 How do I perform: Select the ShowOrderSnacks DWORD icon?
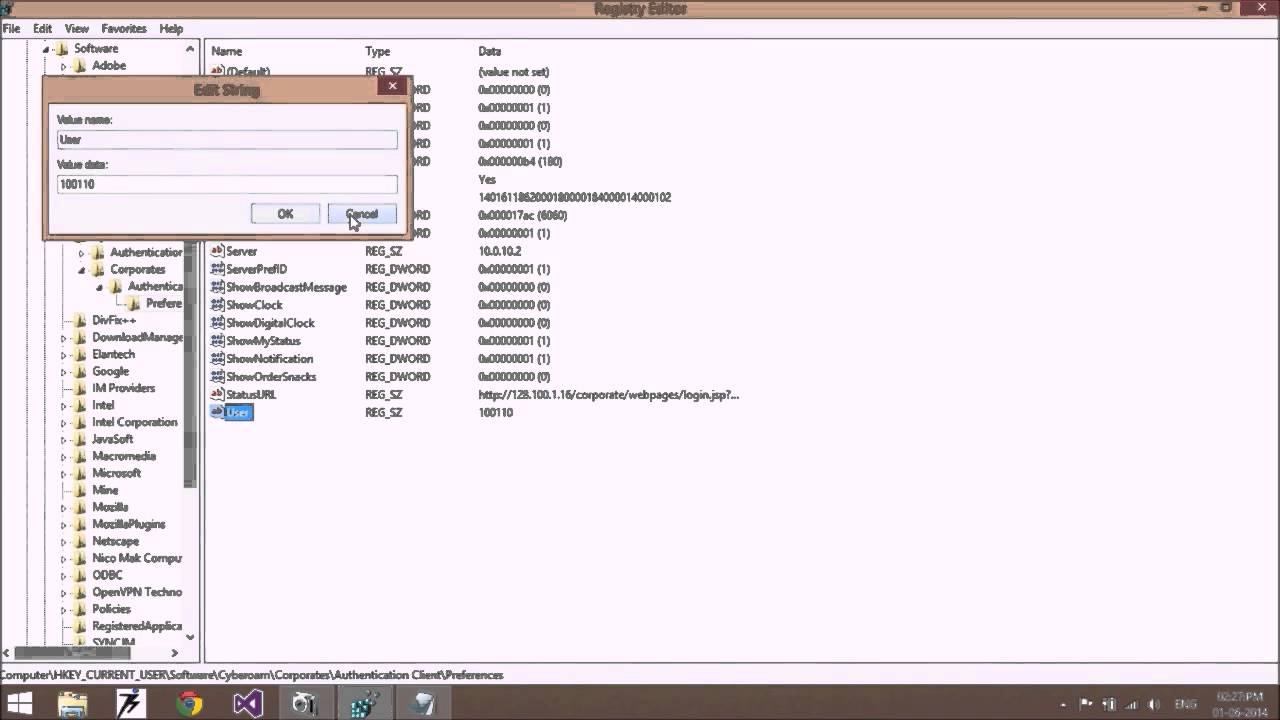[217, 377]
